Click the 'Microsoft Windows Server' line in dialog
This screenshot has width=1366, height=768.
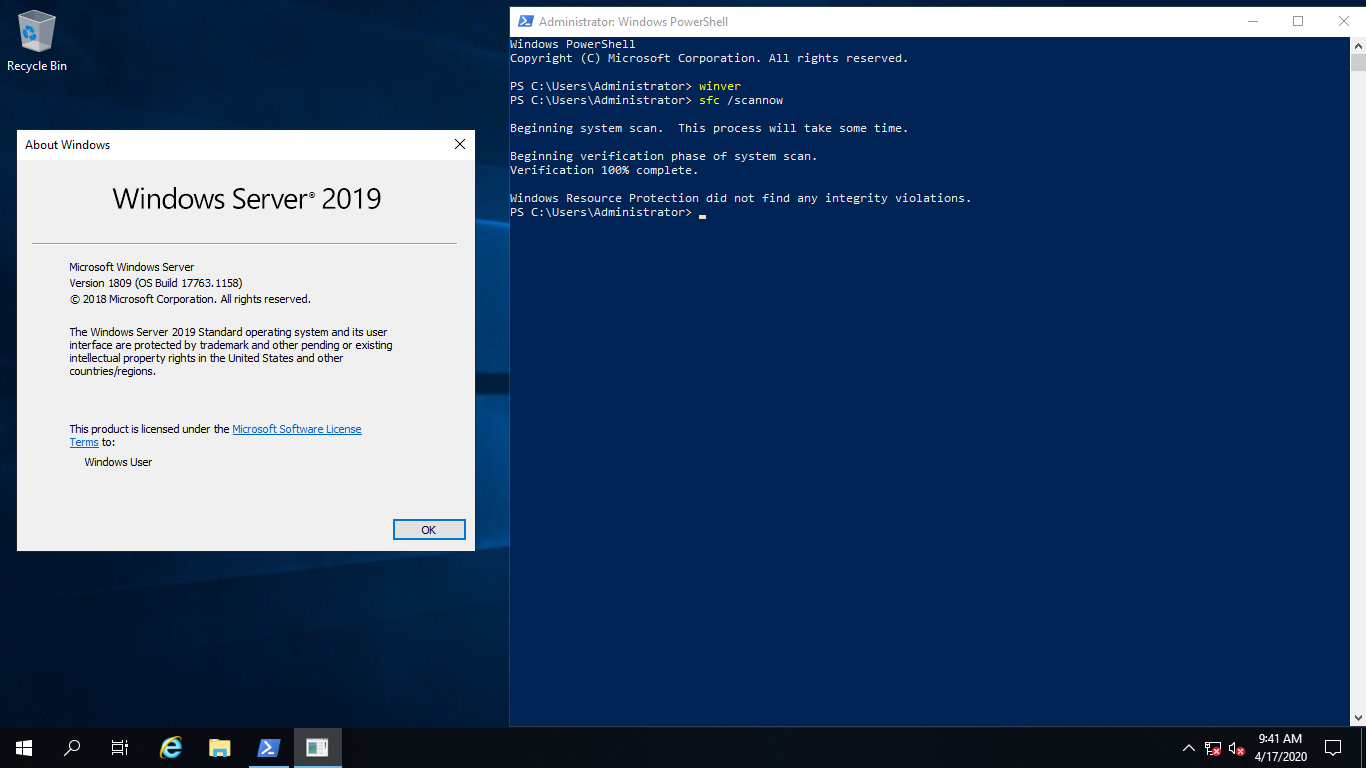pyautogui.click(x=132, y=267)
